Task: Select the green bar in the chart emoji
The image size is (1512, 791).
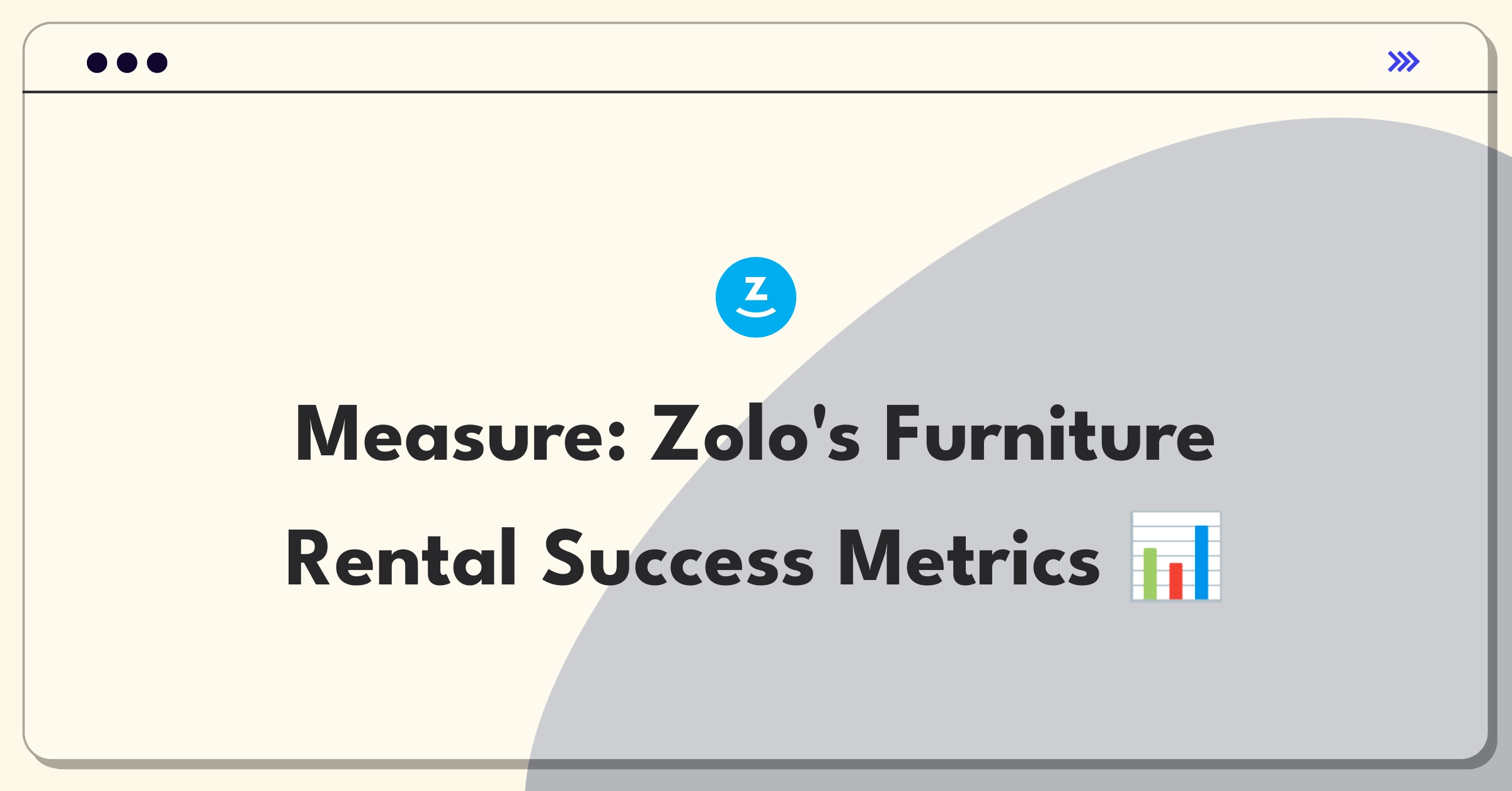Action: (x=1150, y=574)
